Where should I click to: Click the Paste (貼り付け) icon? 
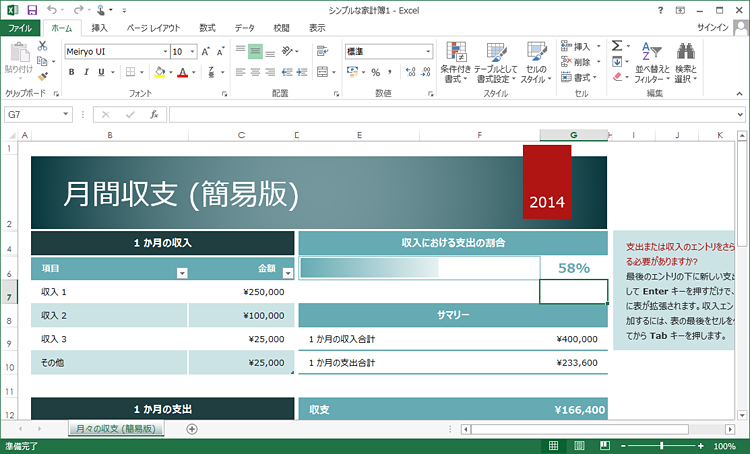click(19, 53)
